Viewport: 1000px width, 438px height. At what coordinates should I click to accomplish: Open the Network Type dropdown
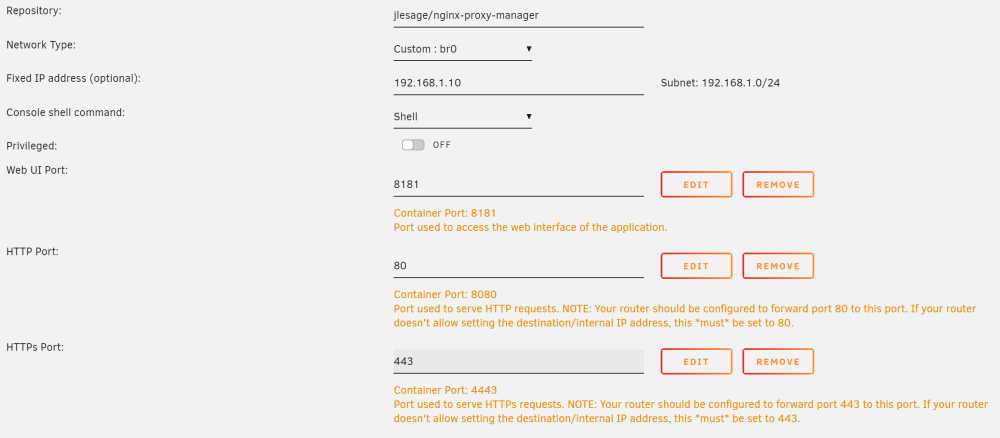[x=462, y=48]
